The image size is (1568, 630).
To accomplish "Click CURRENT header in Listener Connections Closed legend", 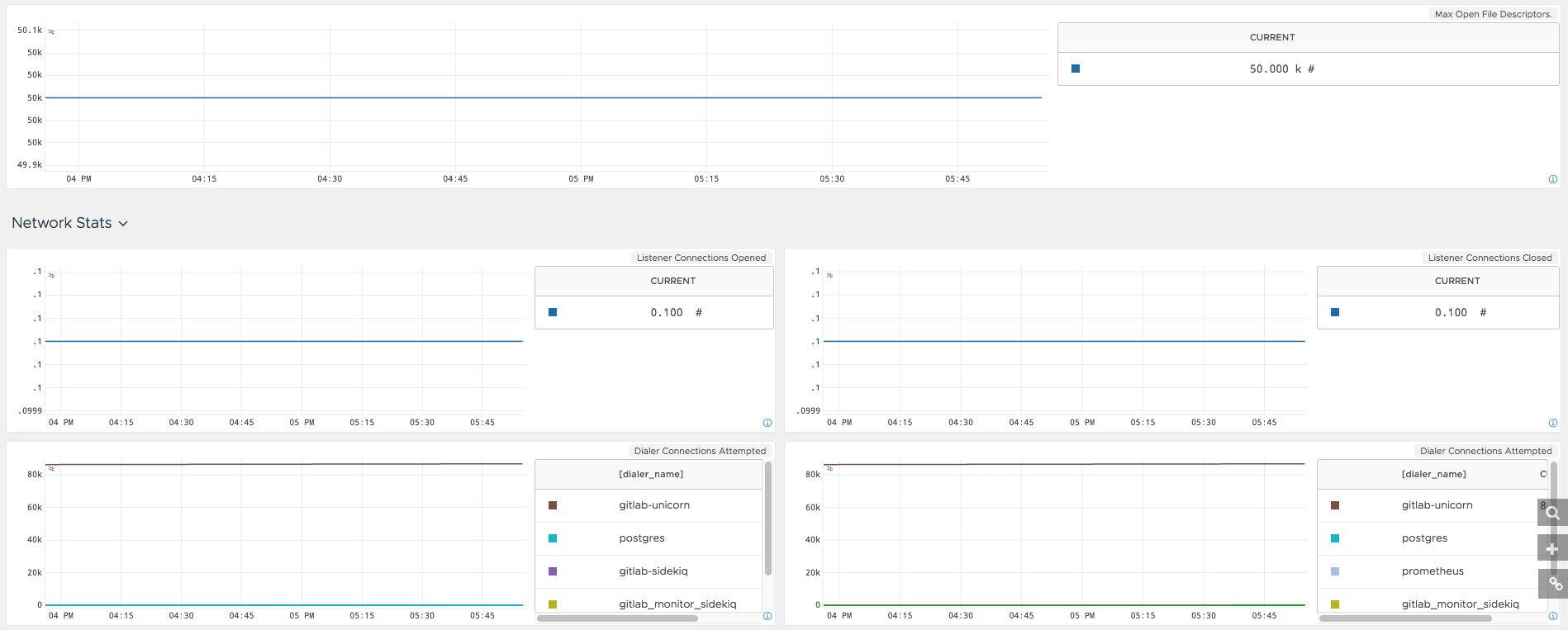I will [x=1457, y=281].
